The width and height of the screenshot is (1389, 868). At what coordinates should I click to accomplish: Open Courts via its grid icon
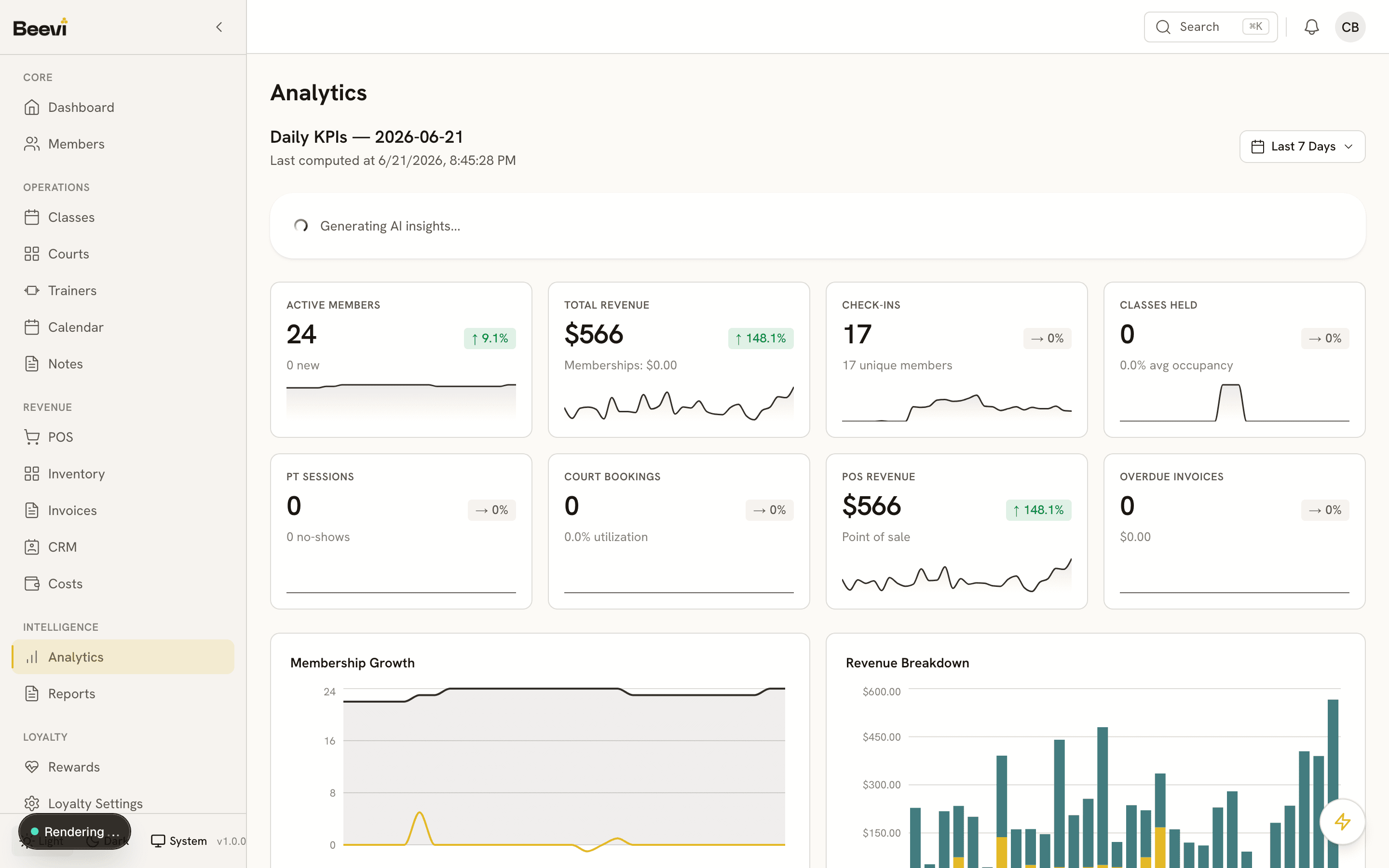(31, 254)
